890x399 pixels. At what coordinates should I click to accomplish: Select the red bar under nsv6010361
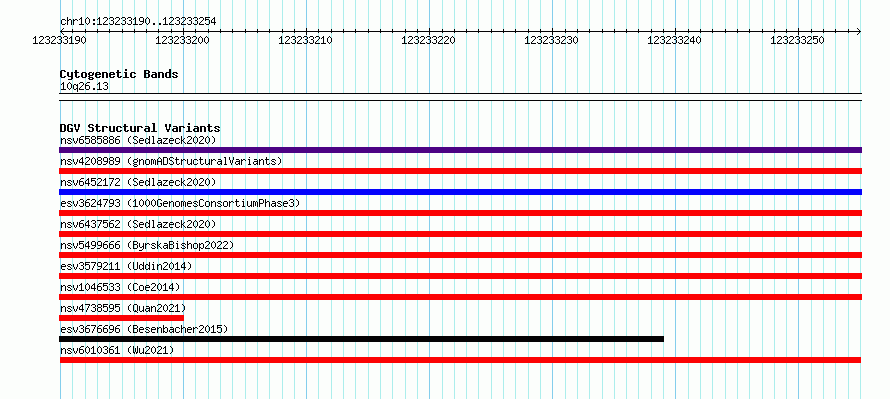(x=460, y=360)
